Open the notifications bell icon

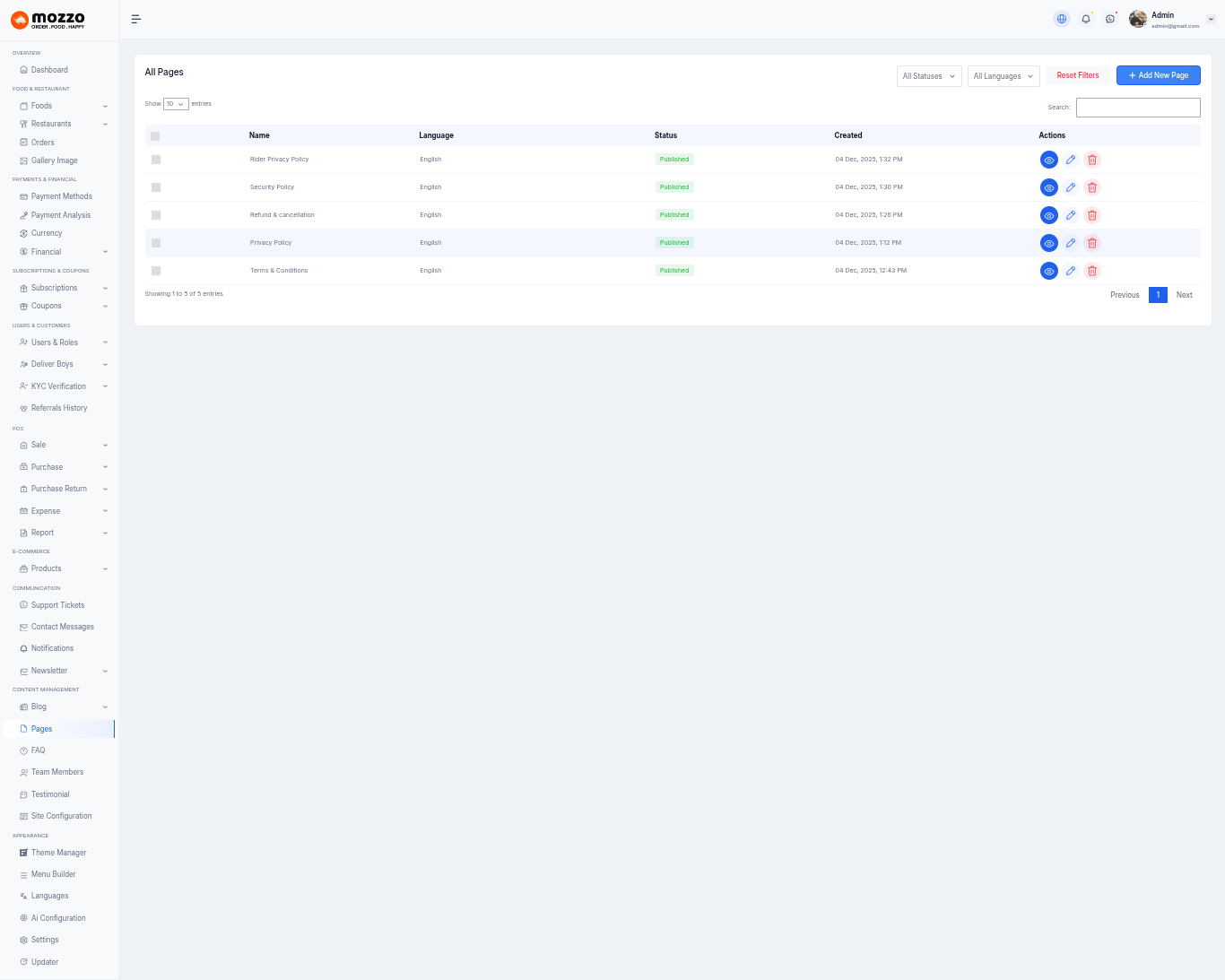(x=1086, y=19)
